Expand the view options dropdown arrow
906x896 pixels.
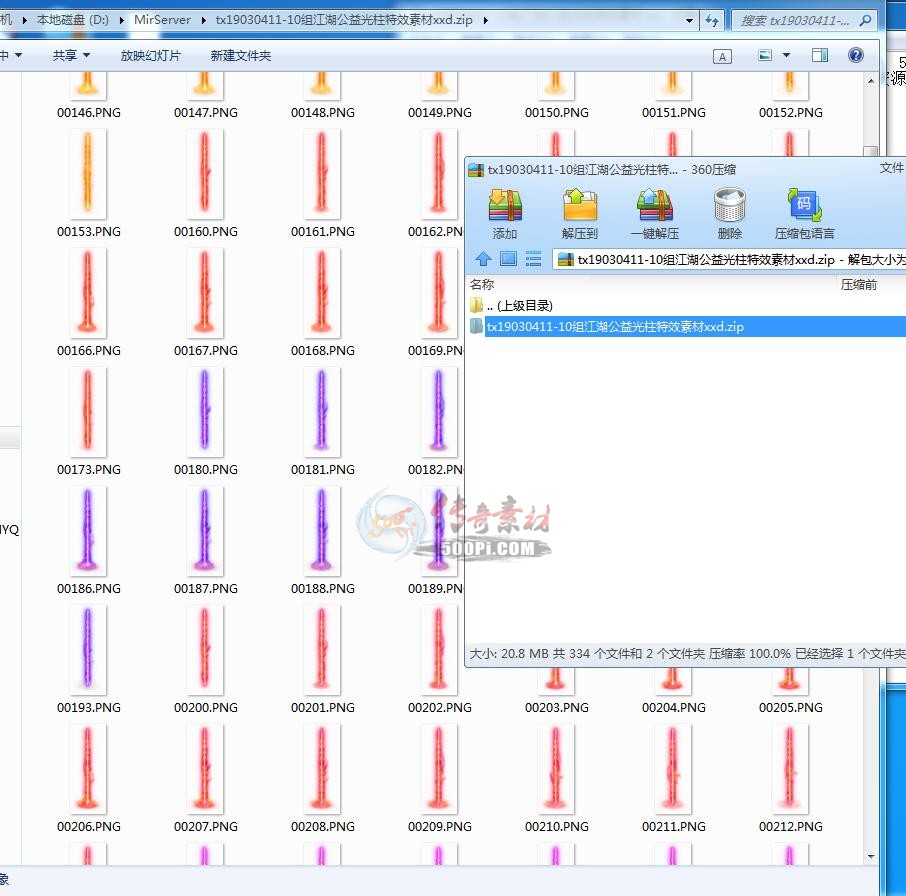[x=786, y=55]
